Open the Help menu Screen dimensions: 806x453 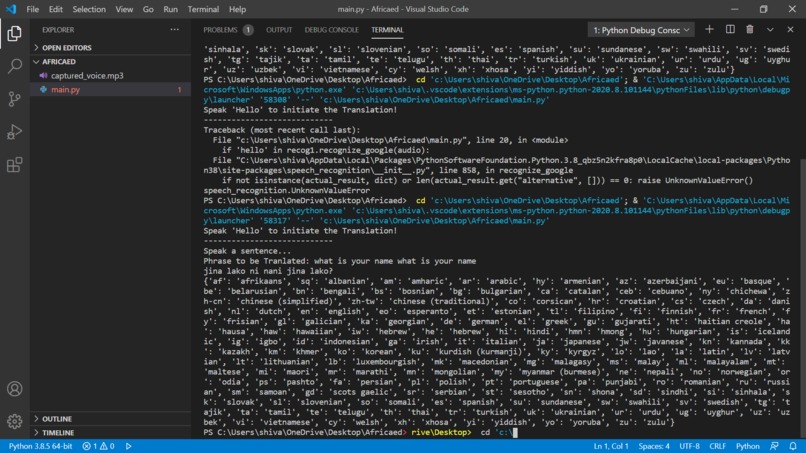(x=237, y=9)
